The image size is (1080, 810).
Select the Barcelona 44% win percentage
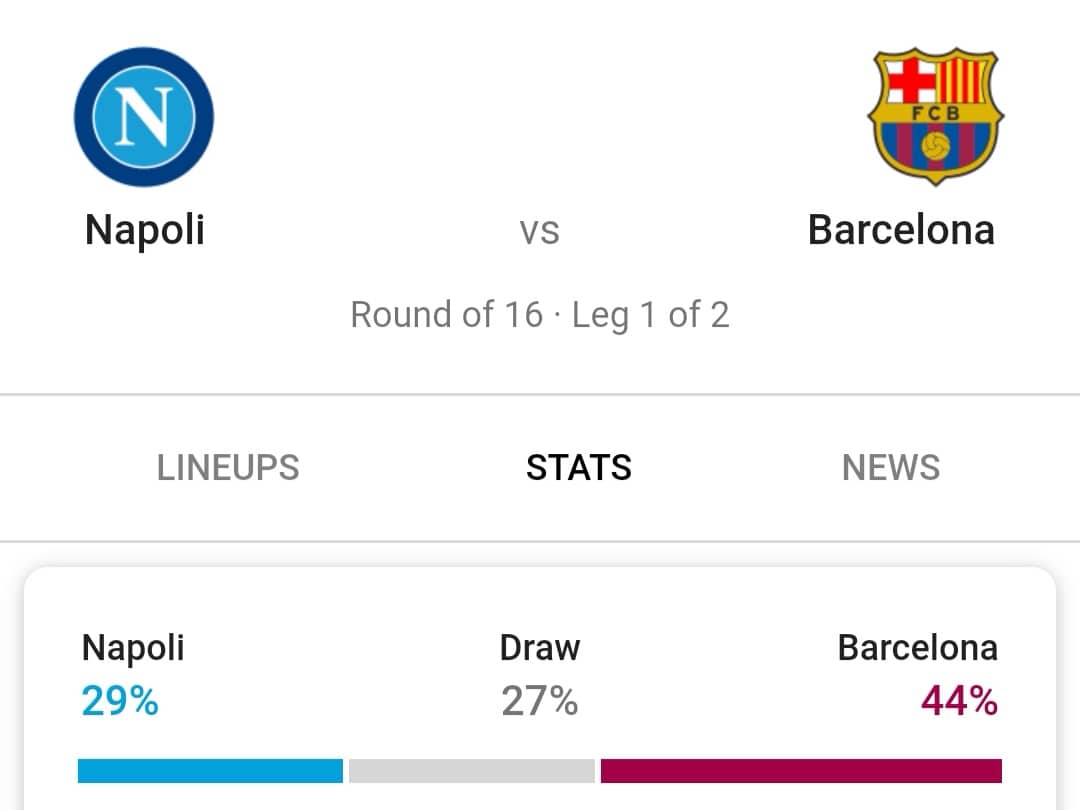[x=959, y=701]
